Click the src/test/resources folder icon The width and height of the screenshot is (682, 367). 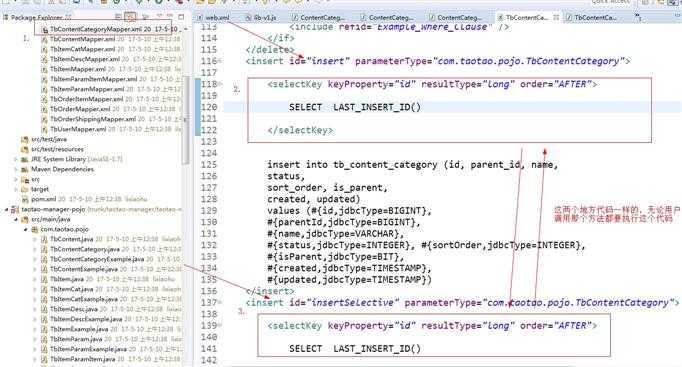[x=25, y=149]
